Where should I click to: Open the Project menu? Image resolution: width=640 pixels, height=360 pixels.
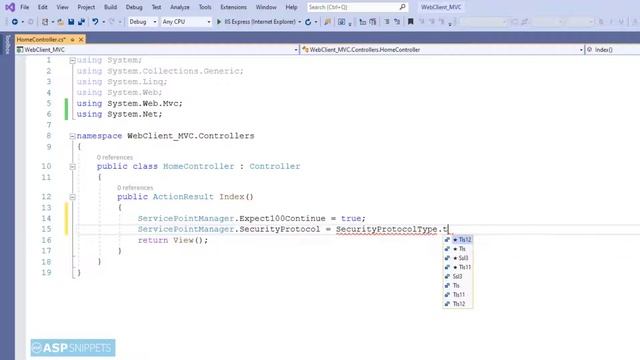(x=86, y=7)
